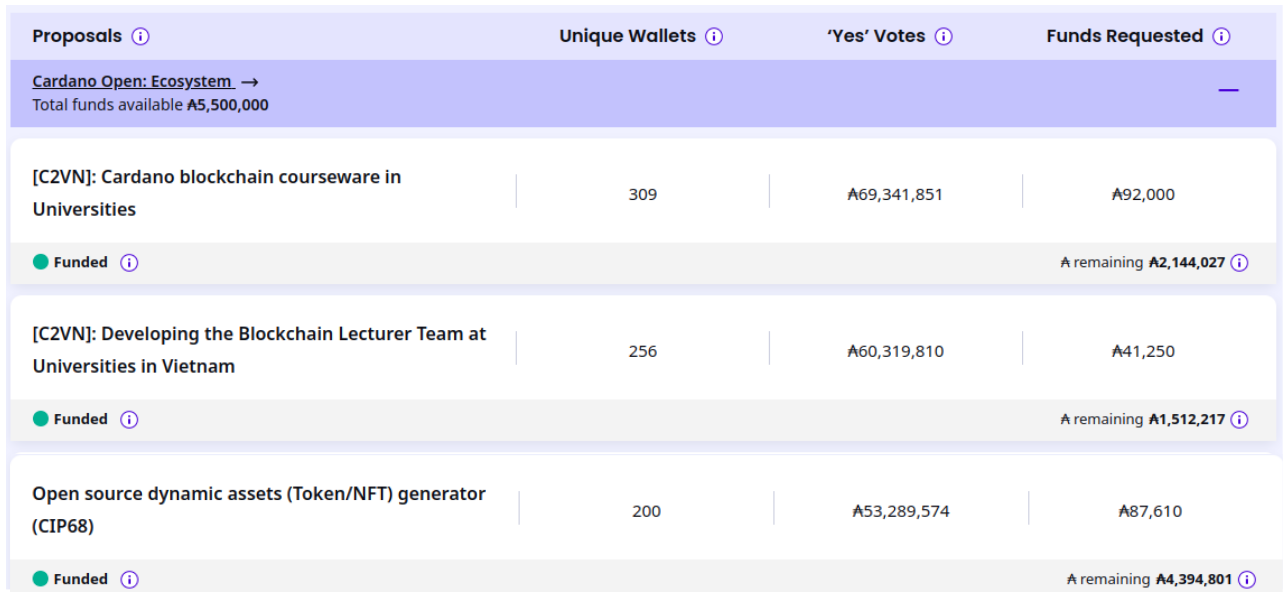Click the Proposals column header text

point(77,36)
